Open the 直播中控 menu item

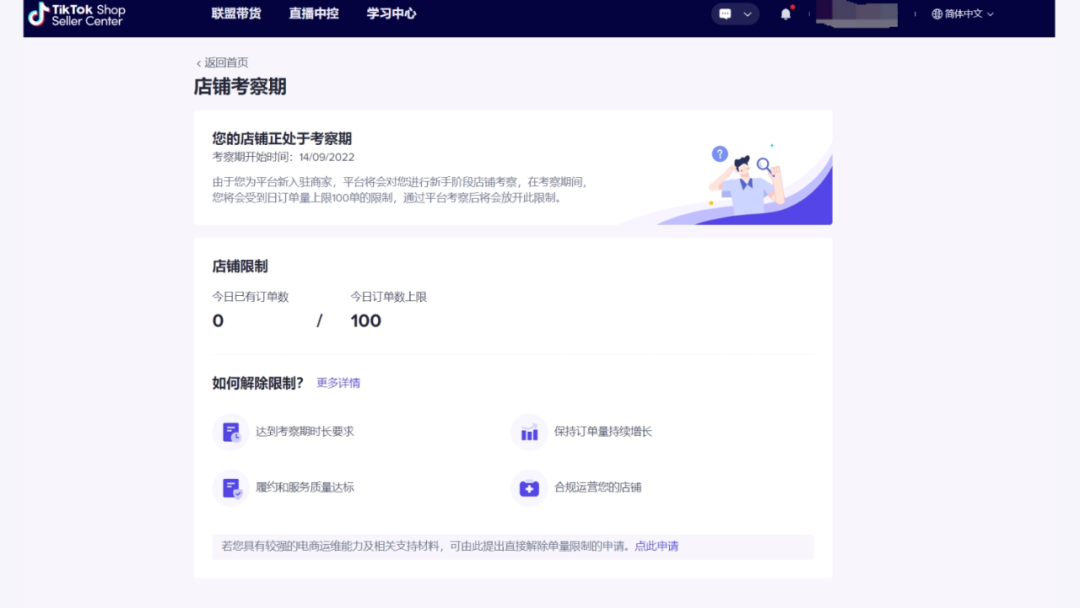[313, 14]
